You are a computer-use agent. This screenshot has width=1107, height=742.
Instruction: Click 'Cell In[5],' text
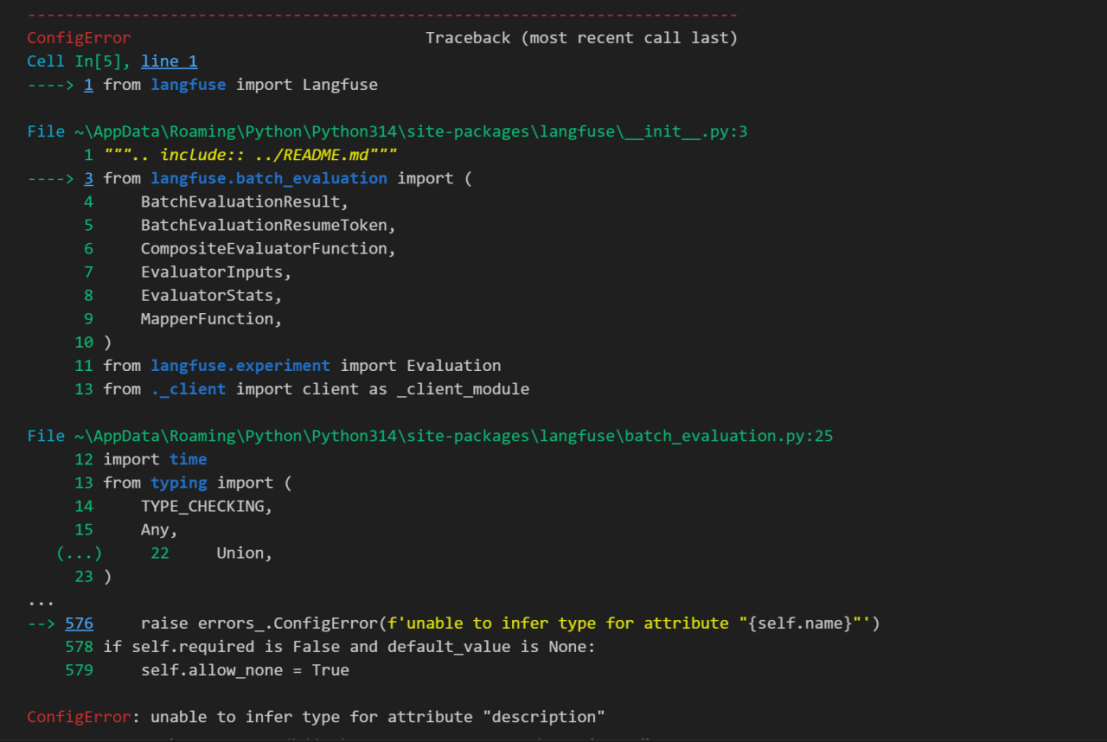[x=79, y=61]
